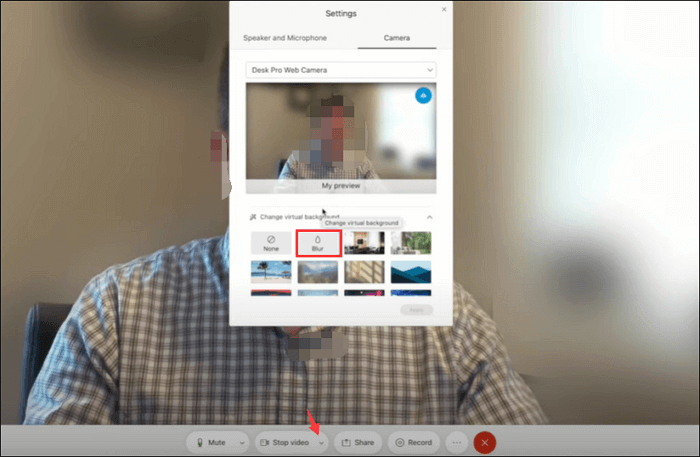
Task: Mute the microphone
Action: (x=211, y=442)
